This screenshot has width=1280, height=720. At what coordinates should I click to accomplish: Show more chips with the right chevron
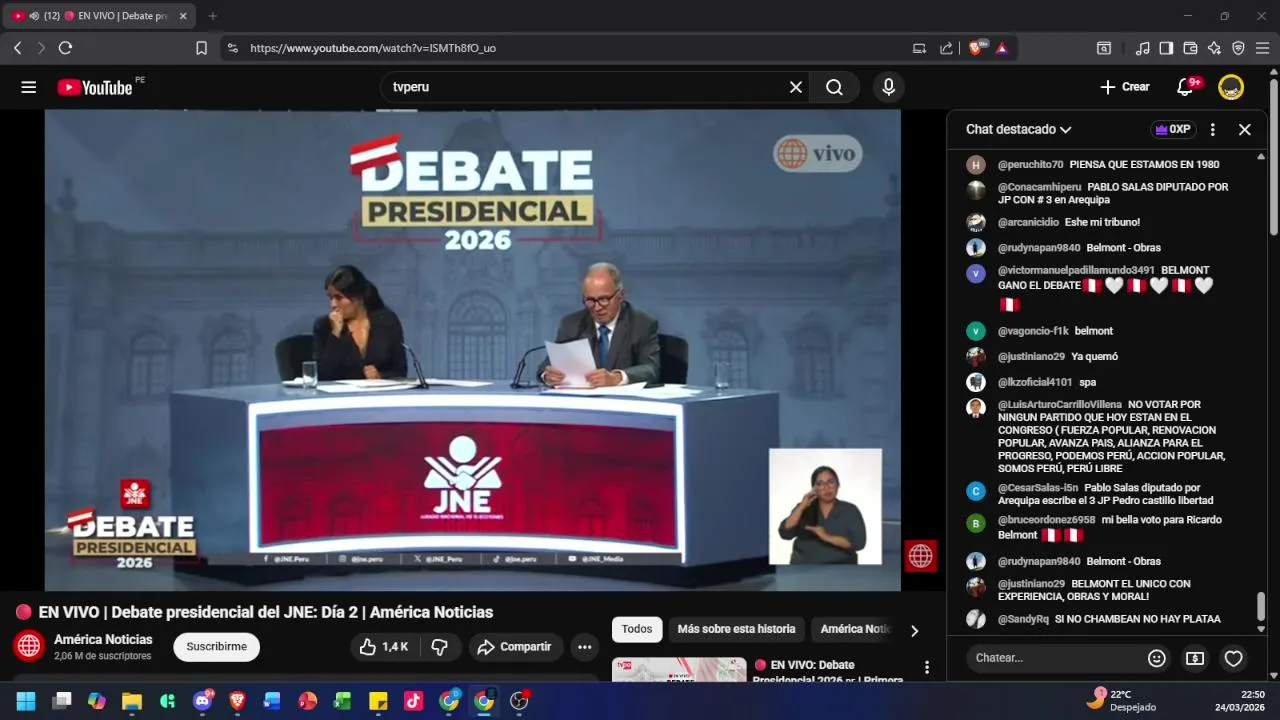coord(914,630)
